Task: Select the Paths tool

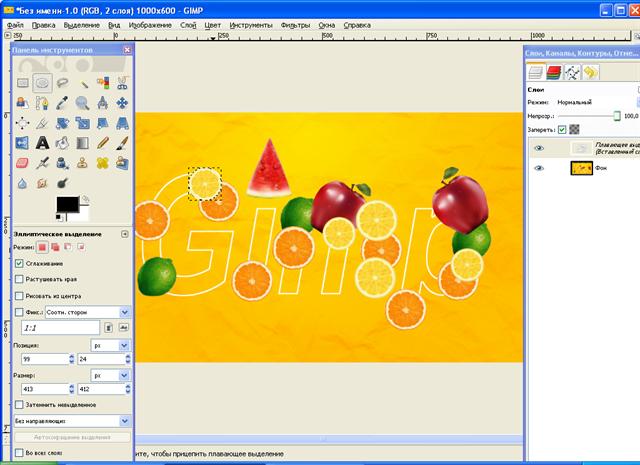Action: (42, 103)
